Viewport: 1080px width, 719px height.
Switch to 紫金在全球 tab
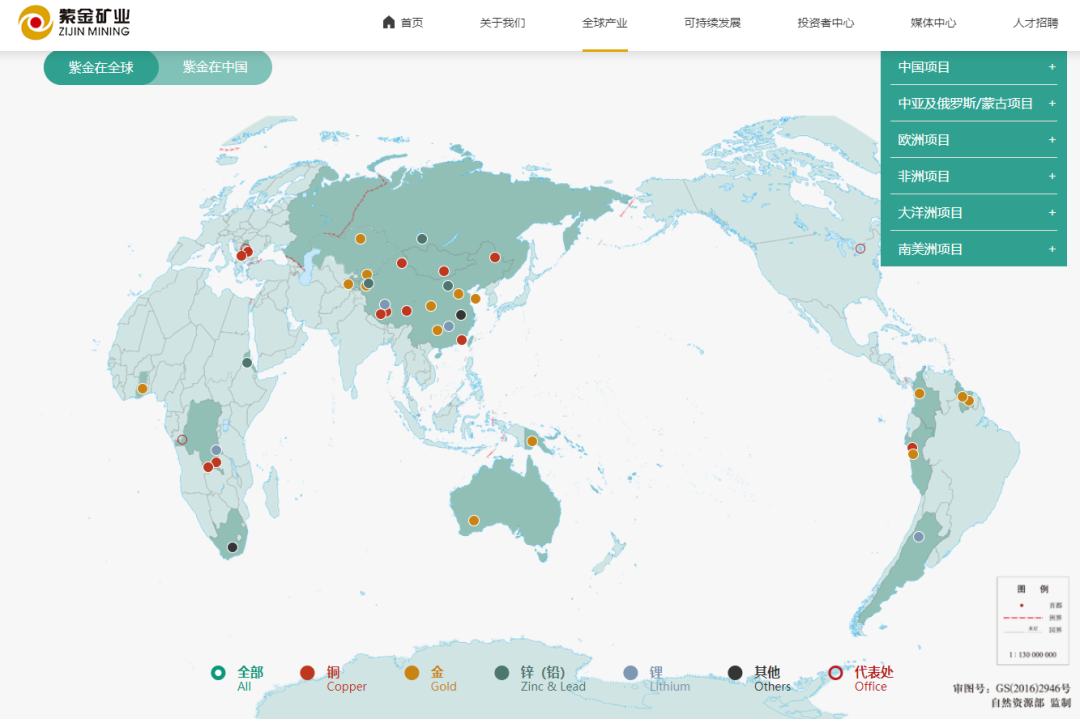[x=101, y=67]
